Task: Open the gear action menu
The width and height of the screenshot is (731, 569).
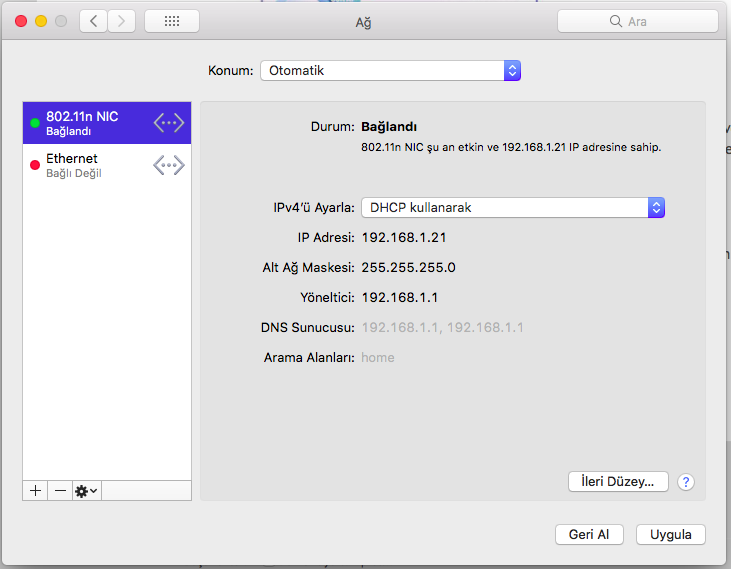Action: pos(86,491)
